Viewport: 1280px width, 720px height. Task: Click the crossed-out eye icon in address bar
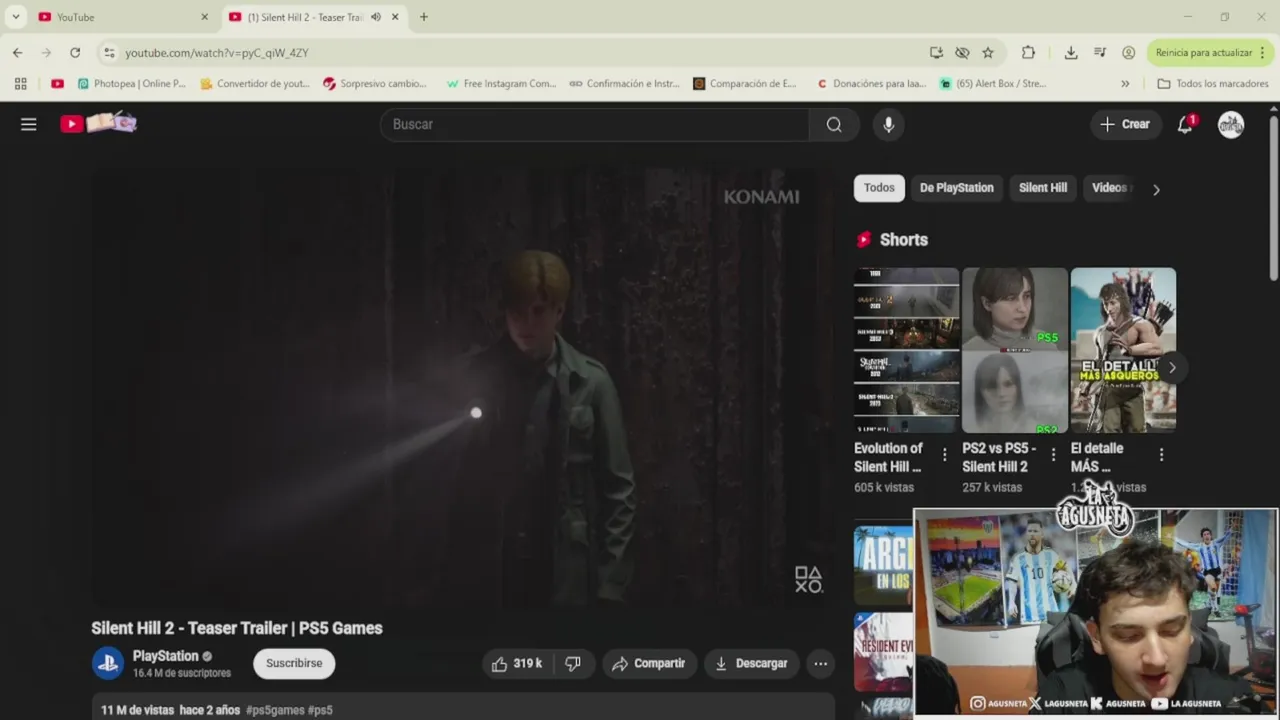click(962, 52)
